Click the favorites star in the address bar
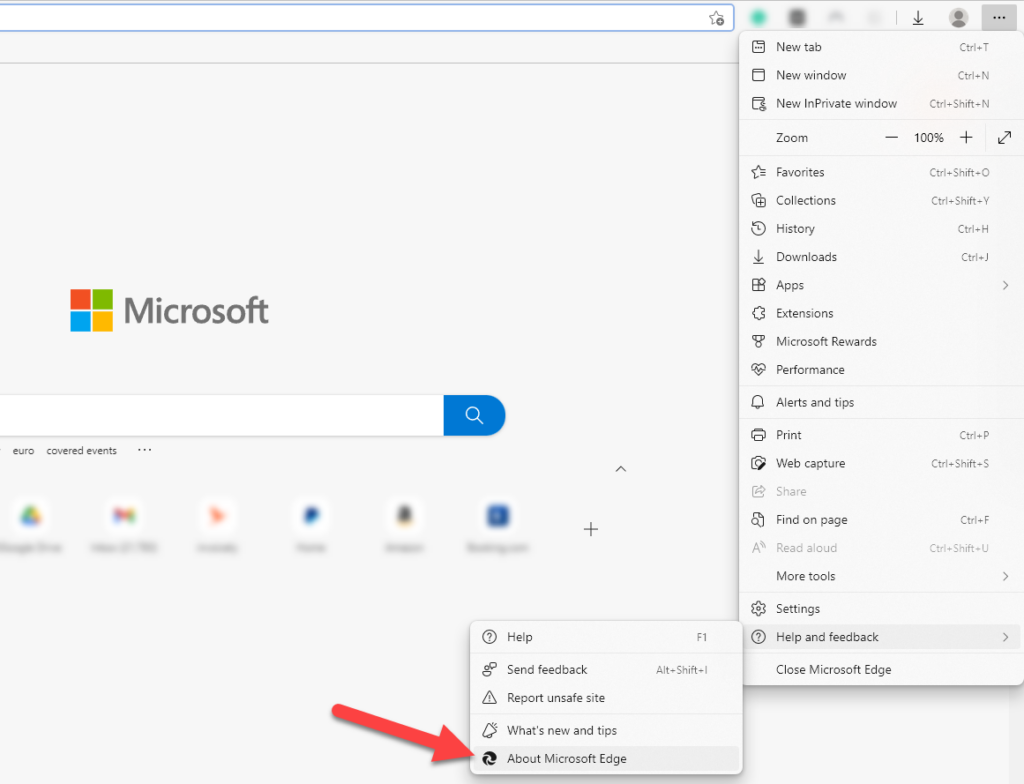This screenshot has height=784, width=1024. tap(716, 17)
